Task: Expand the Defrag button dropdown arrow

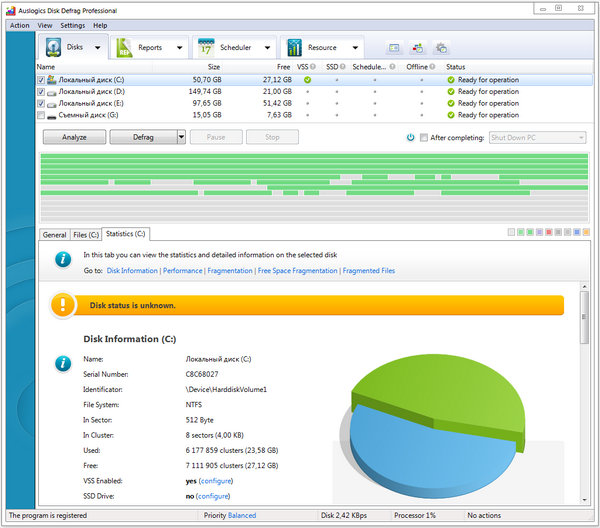Action: [181, 137]
